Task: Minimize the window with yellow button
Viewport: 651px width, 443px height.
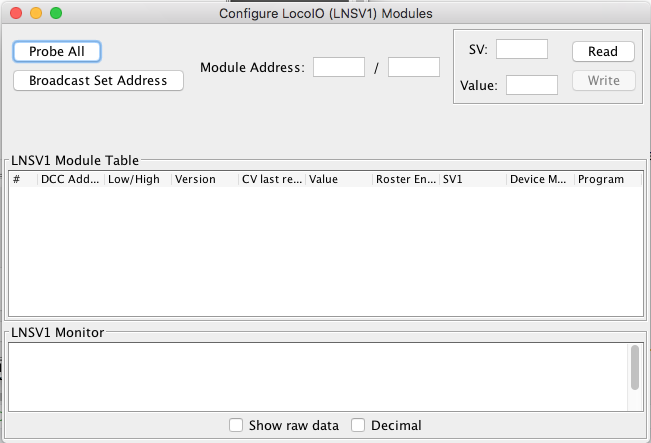Action: 36,13
